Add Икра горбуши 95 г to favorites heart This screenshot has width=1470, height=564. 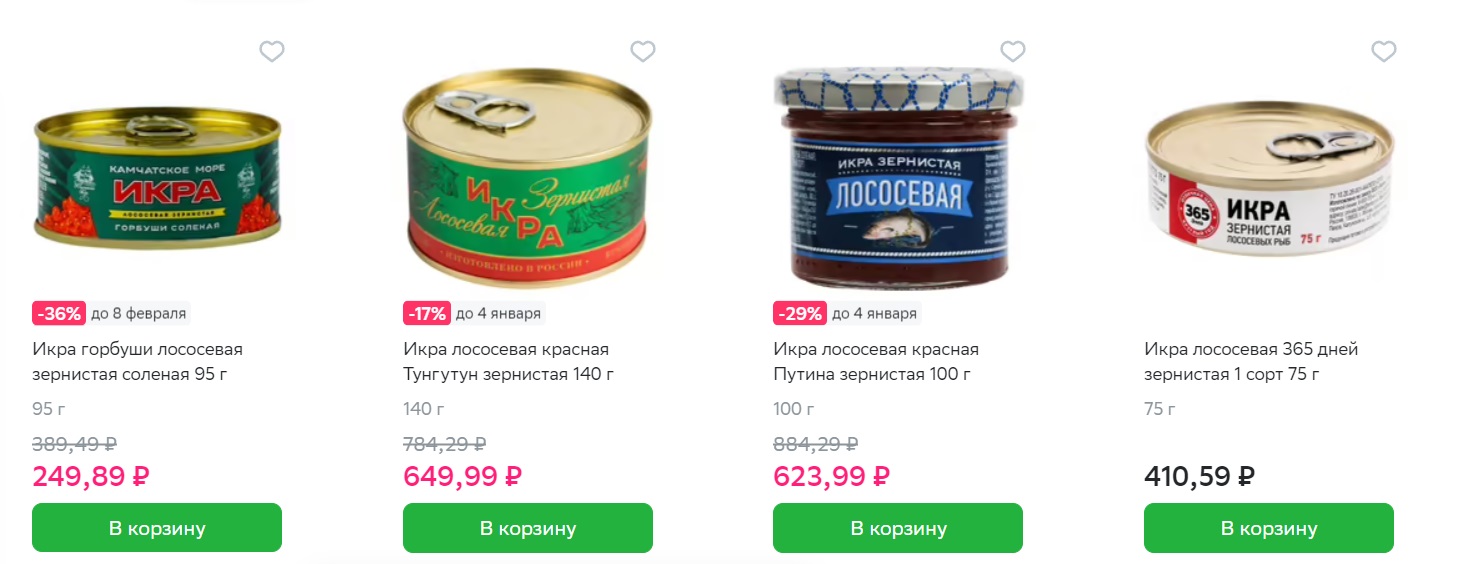coord(272,51)
